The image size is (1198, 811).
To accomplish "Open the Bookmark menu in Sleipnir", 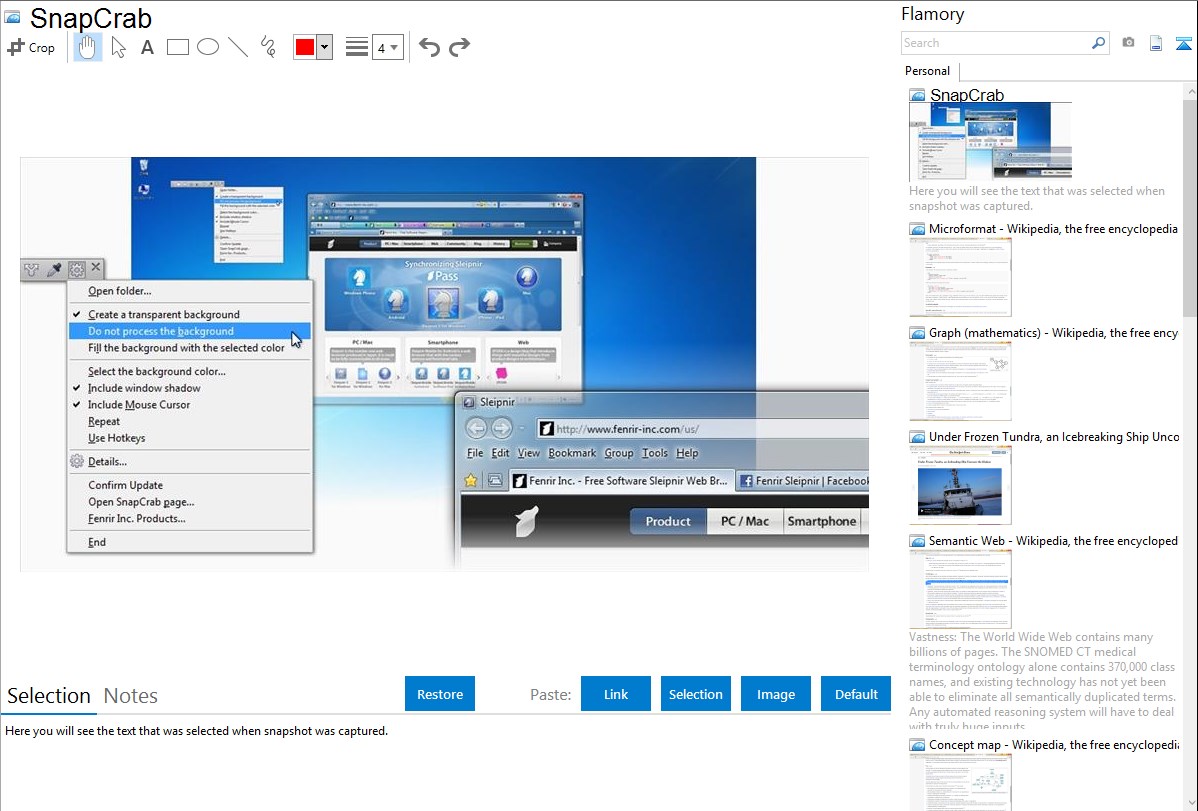I will 571,453.
